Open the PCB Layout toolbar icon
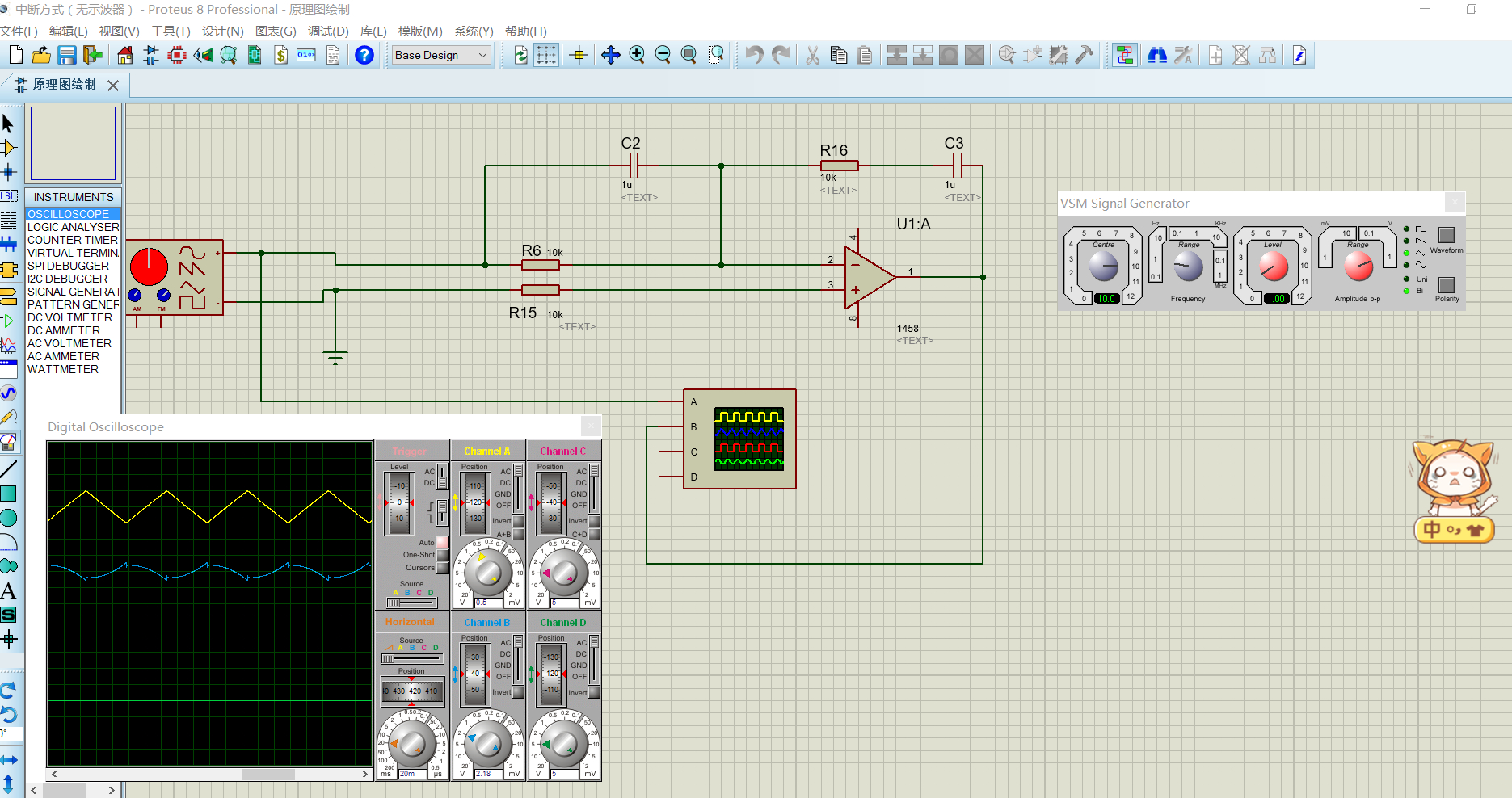1512x798 pixels. pyautogui.click(x=177, y=55)
